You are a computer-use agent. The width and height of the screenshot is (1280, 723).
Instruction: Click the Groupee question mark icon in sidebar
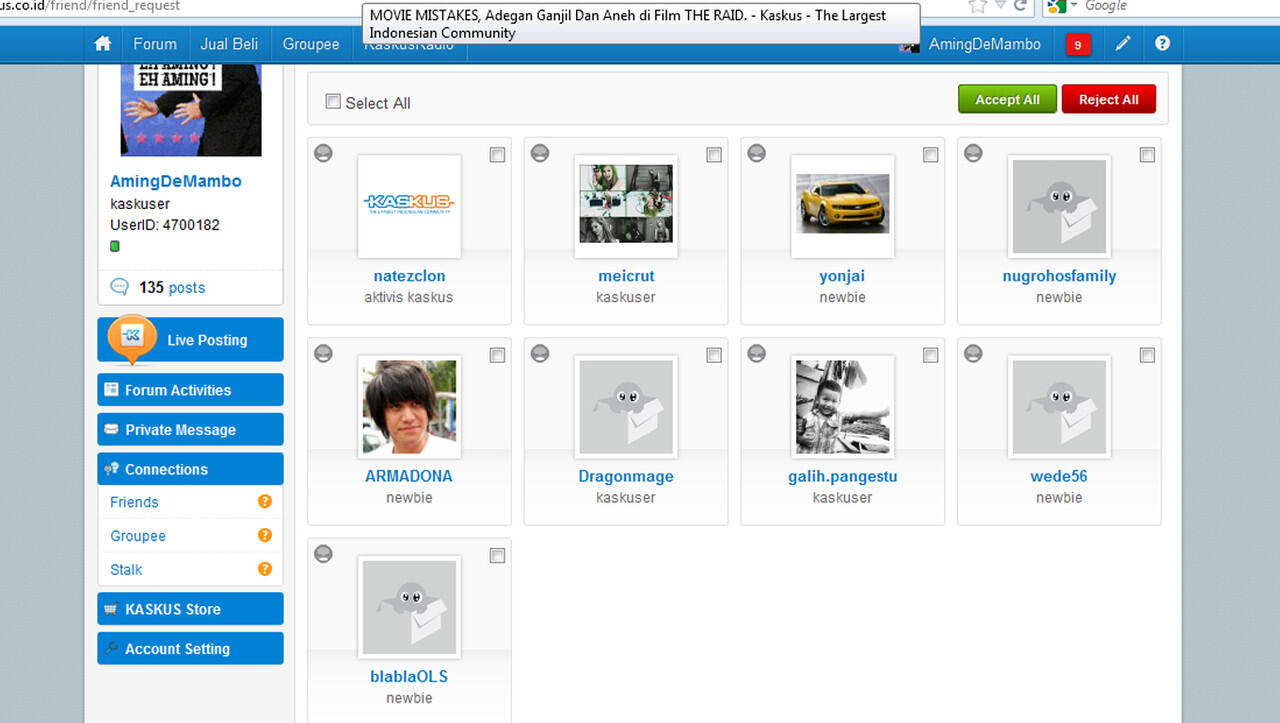265,535
